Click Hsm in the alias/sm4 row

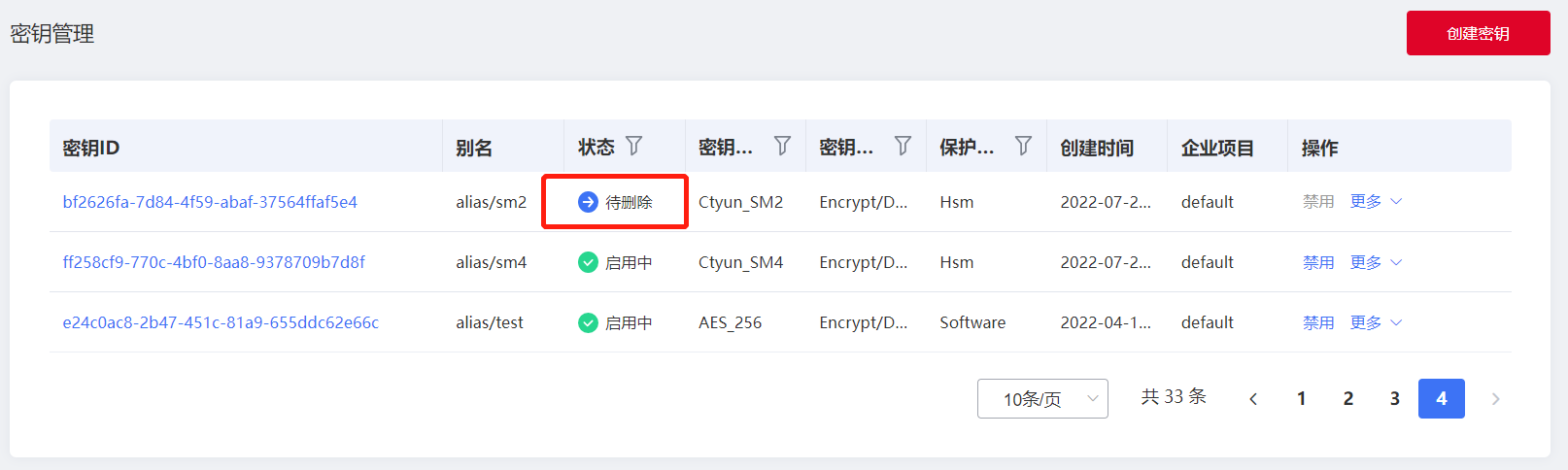tap(957, 262)
